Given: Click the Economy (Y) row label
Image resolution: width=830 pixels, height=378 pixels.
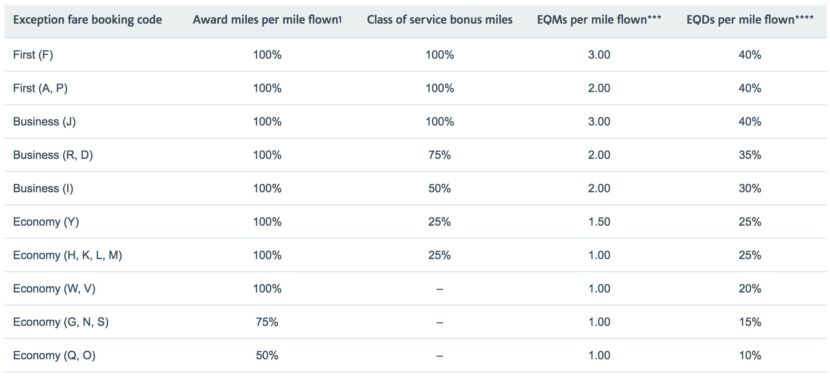Looking at the screenshot, I should point(46,222).
